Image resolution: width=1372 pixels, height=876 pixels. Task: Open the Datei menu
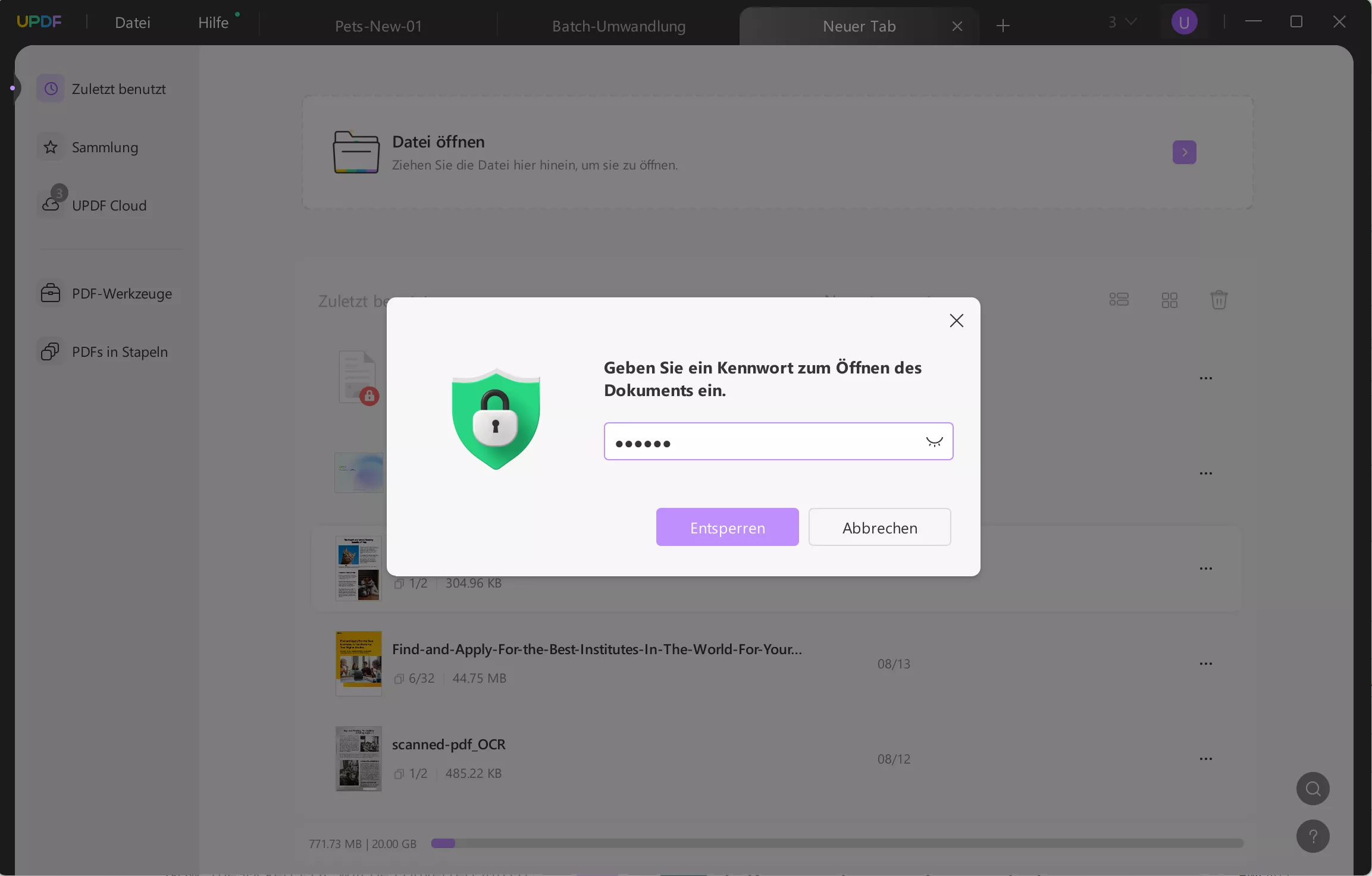pyautogui.click(x=132, y=23)
